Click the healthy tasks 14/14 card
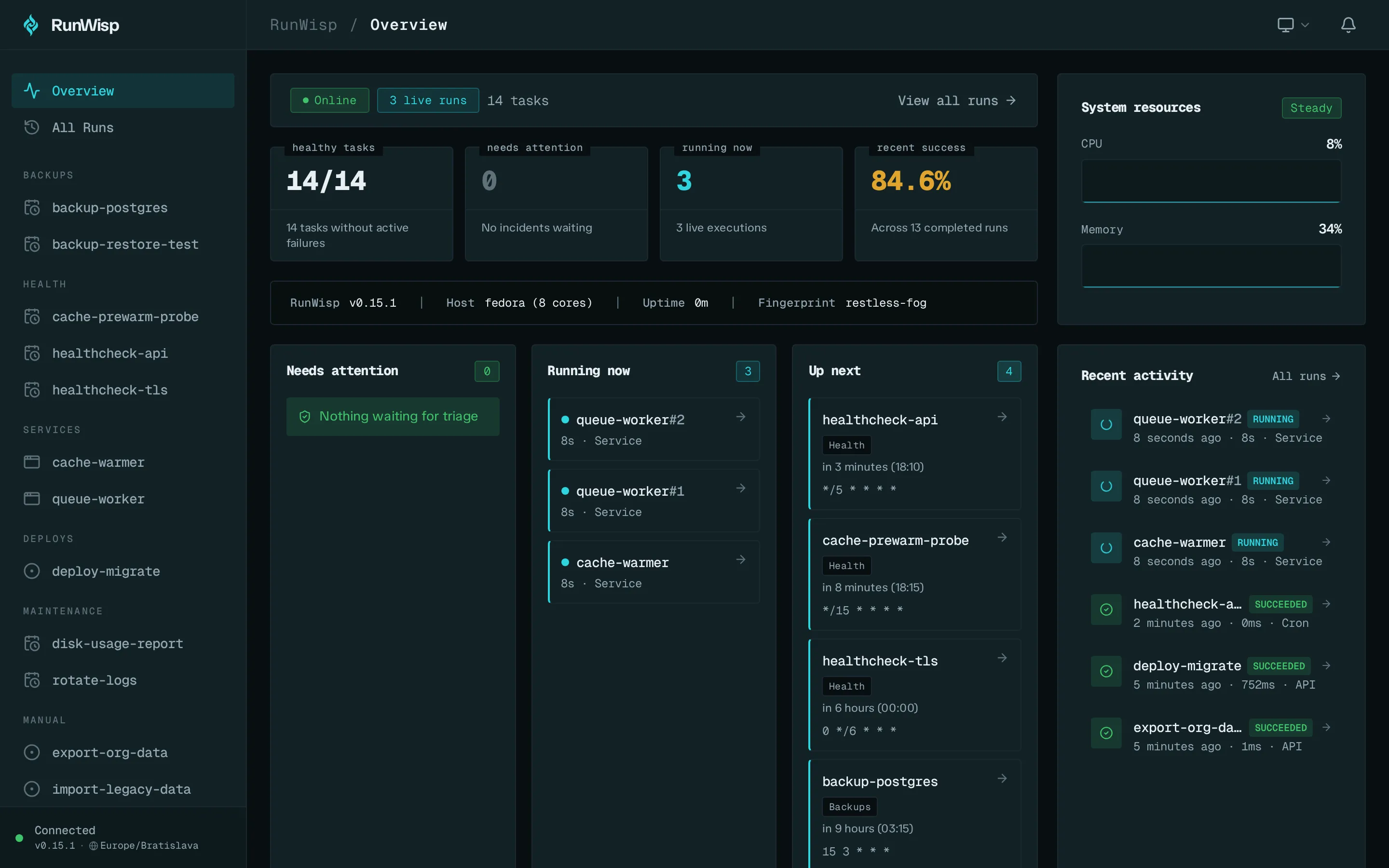Screen dimensions: 1389x868 pyautogui.click(x=362, y=204)
